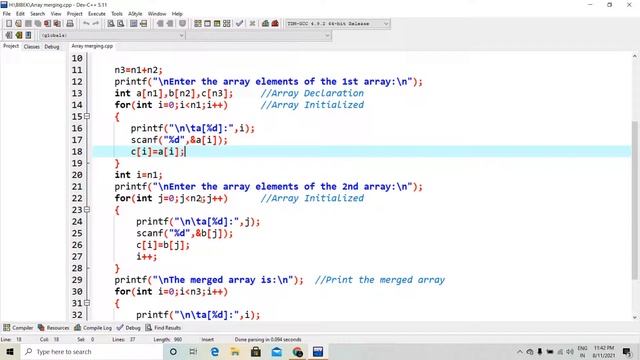640x360 pixels.
Task: Save the current file via toolbar
Action: tap(28, 24)
